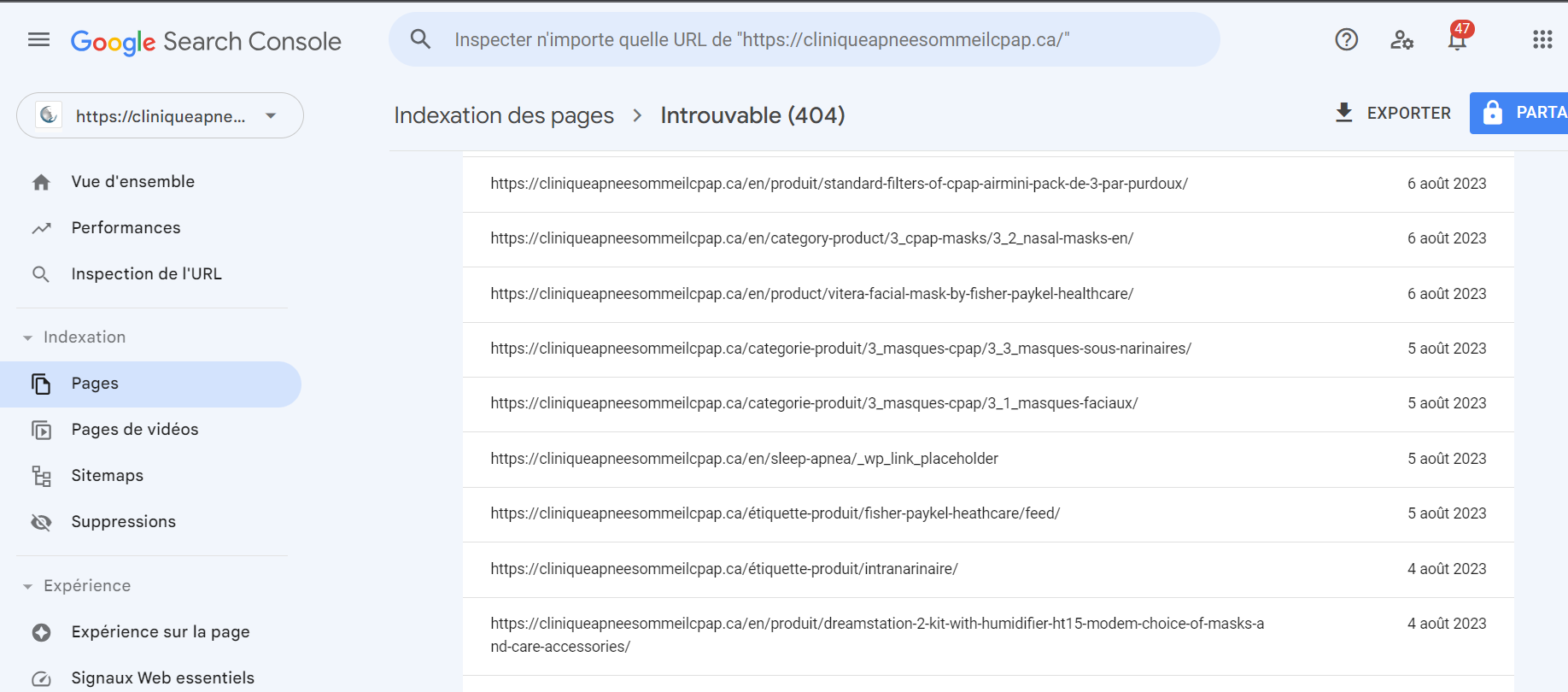Open users and permissions settings icon
The width and height of the screenshot is (1568, 692).
tap(1401, 39)
